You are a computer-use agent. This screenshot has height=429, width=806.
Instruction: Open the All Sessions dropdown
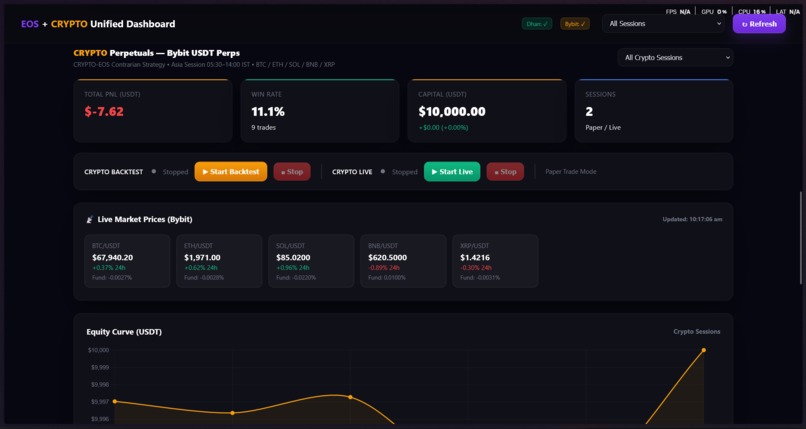[664, 24]
